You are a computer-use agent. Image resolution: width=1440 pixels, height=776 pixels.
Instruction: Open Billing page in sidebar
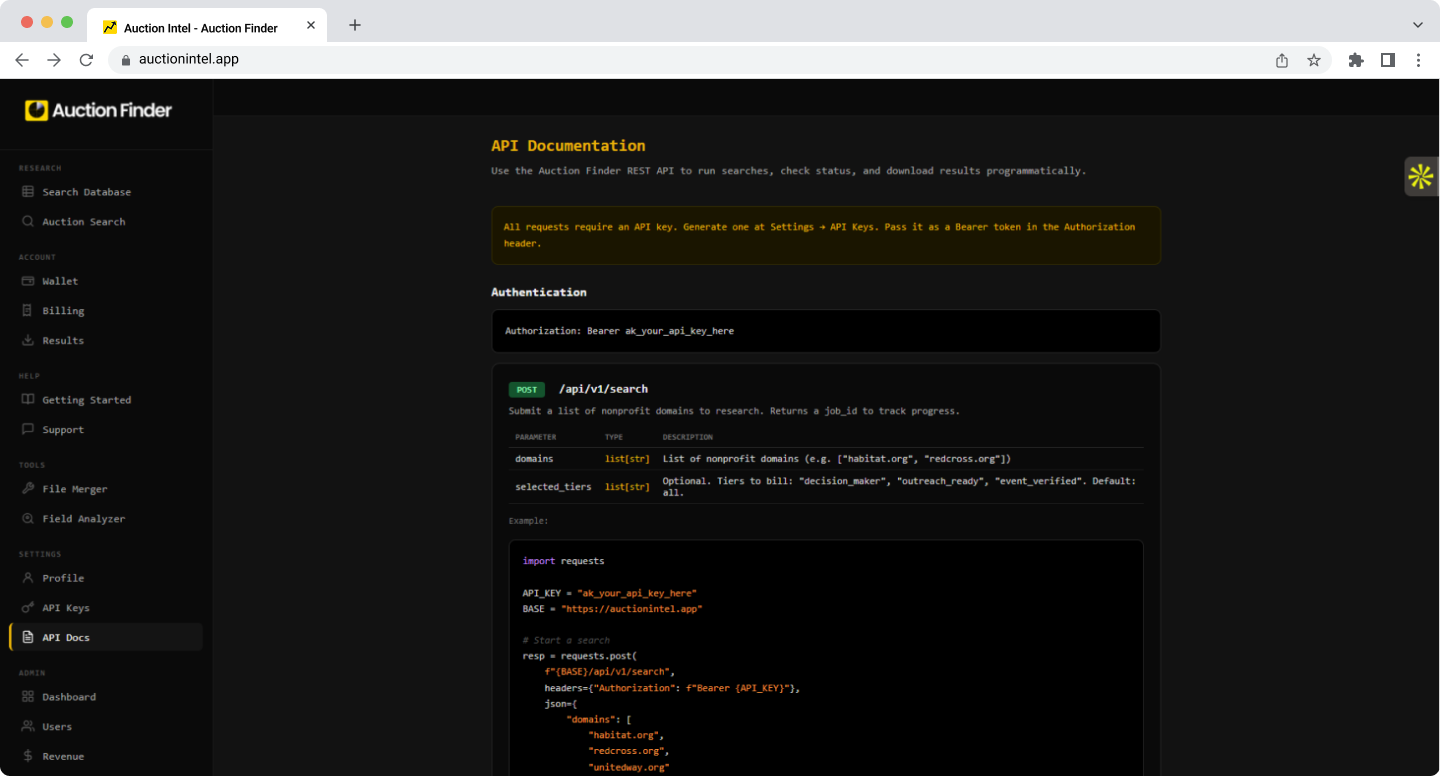(x=63, y=311)
